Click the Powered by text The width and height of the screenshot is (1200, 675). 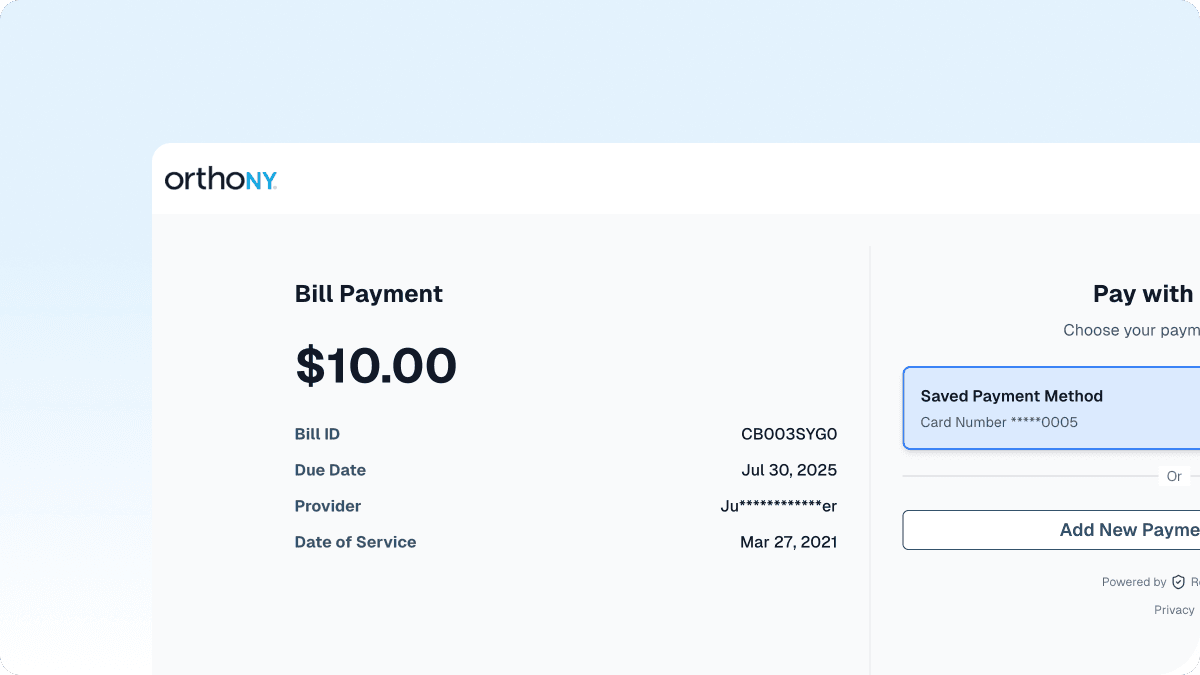coord(1134,582)
